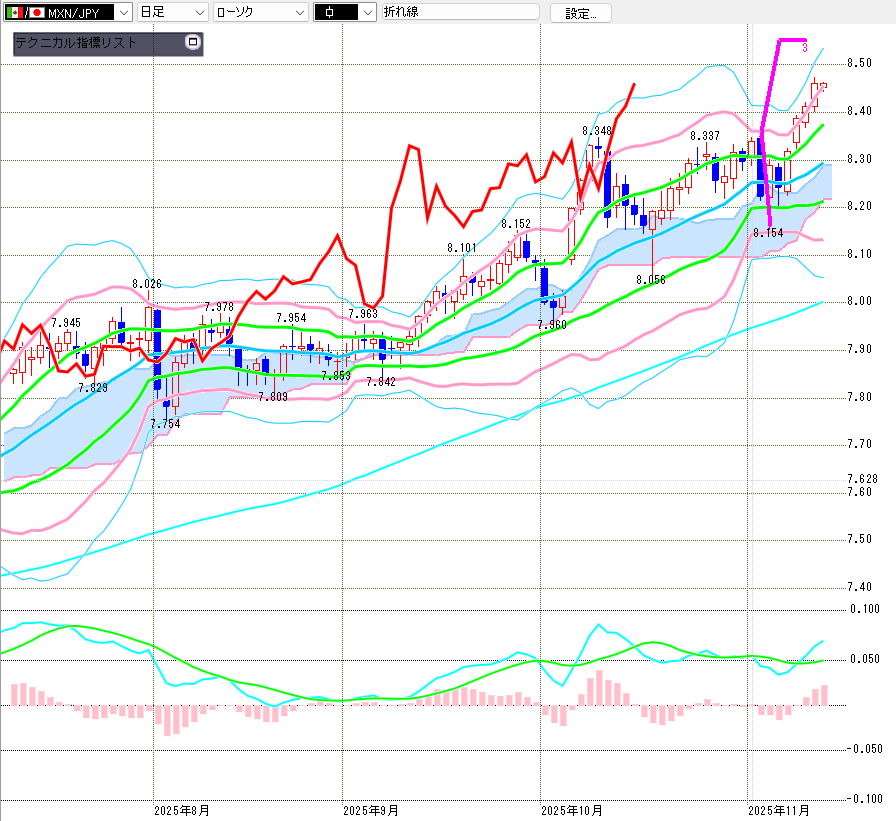Click the 8.056 low price label
Viewport: 896px width, 821px height.
650,280
